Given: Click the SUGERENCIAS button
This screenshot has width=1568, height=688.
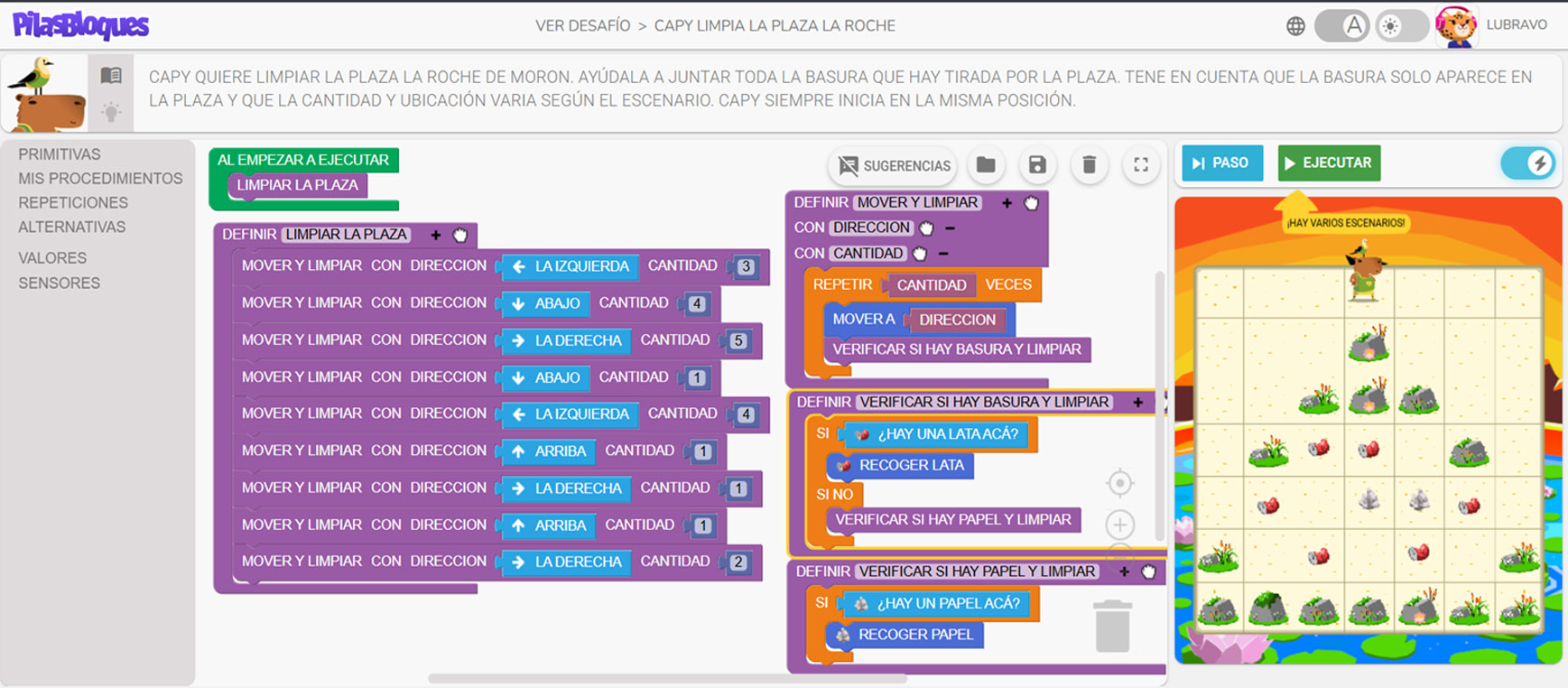Looking at the screenshot, I should 892,165.
